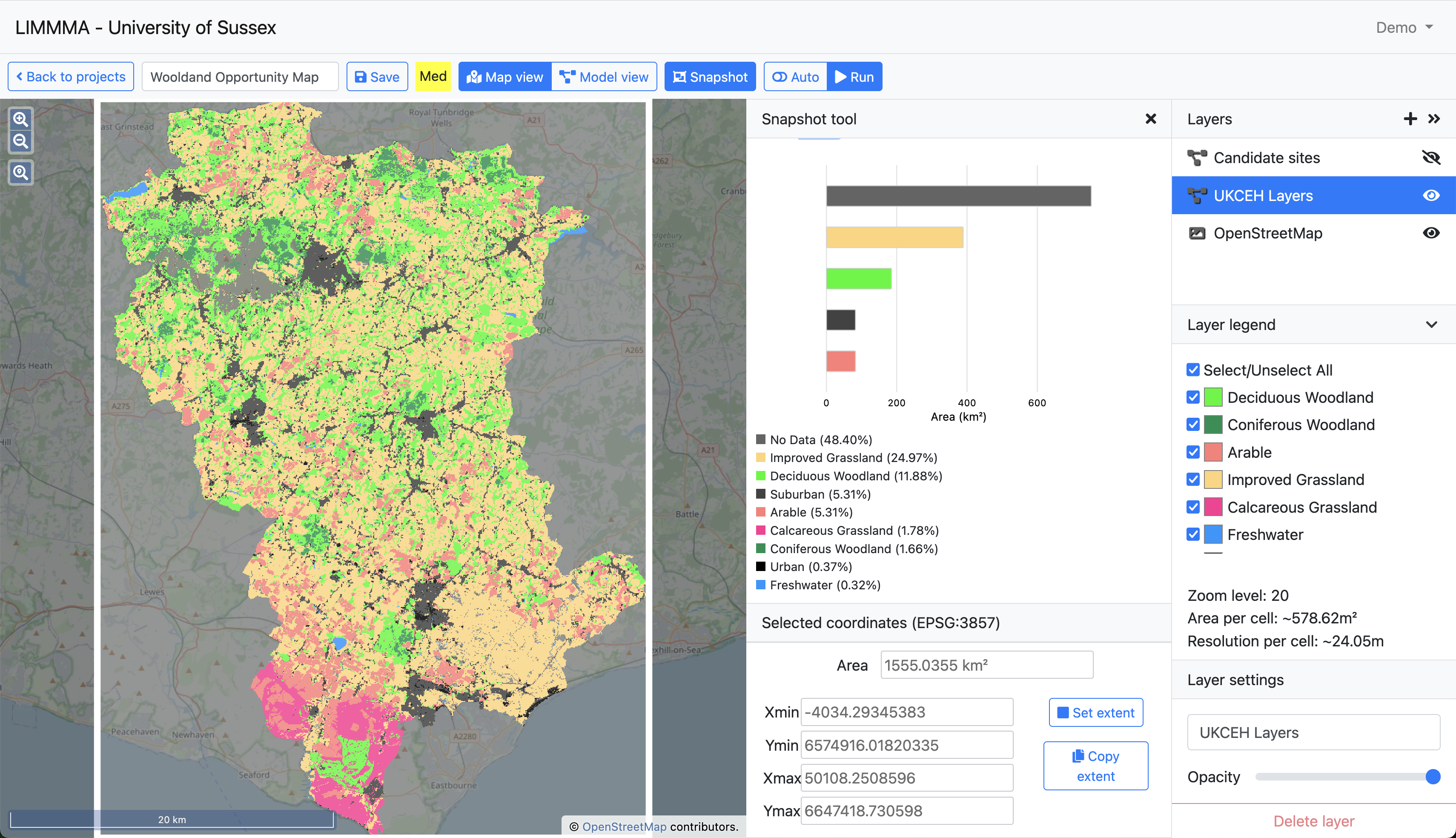
Task: Click the Copy extent button
Action: pyautogui.click(x=1095, y=766)
